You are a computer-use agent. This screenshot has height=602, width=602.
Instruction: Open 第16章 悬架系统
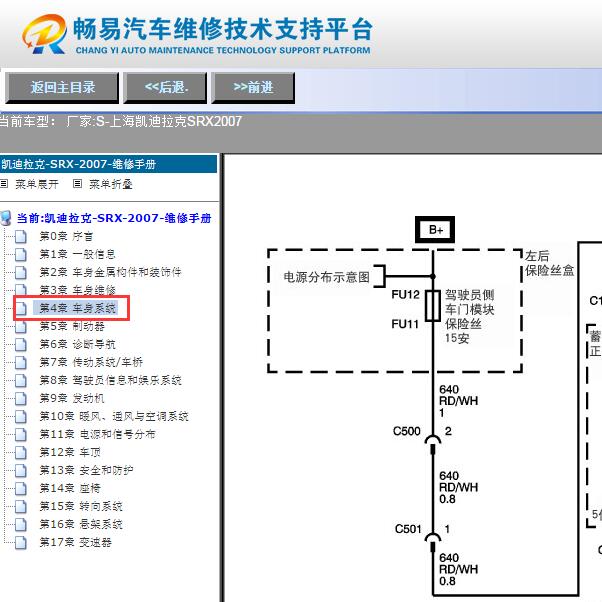[81, 524]
